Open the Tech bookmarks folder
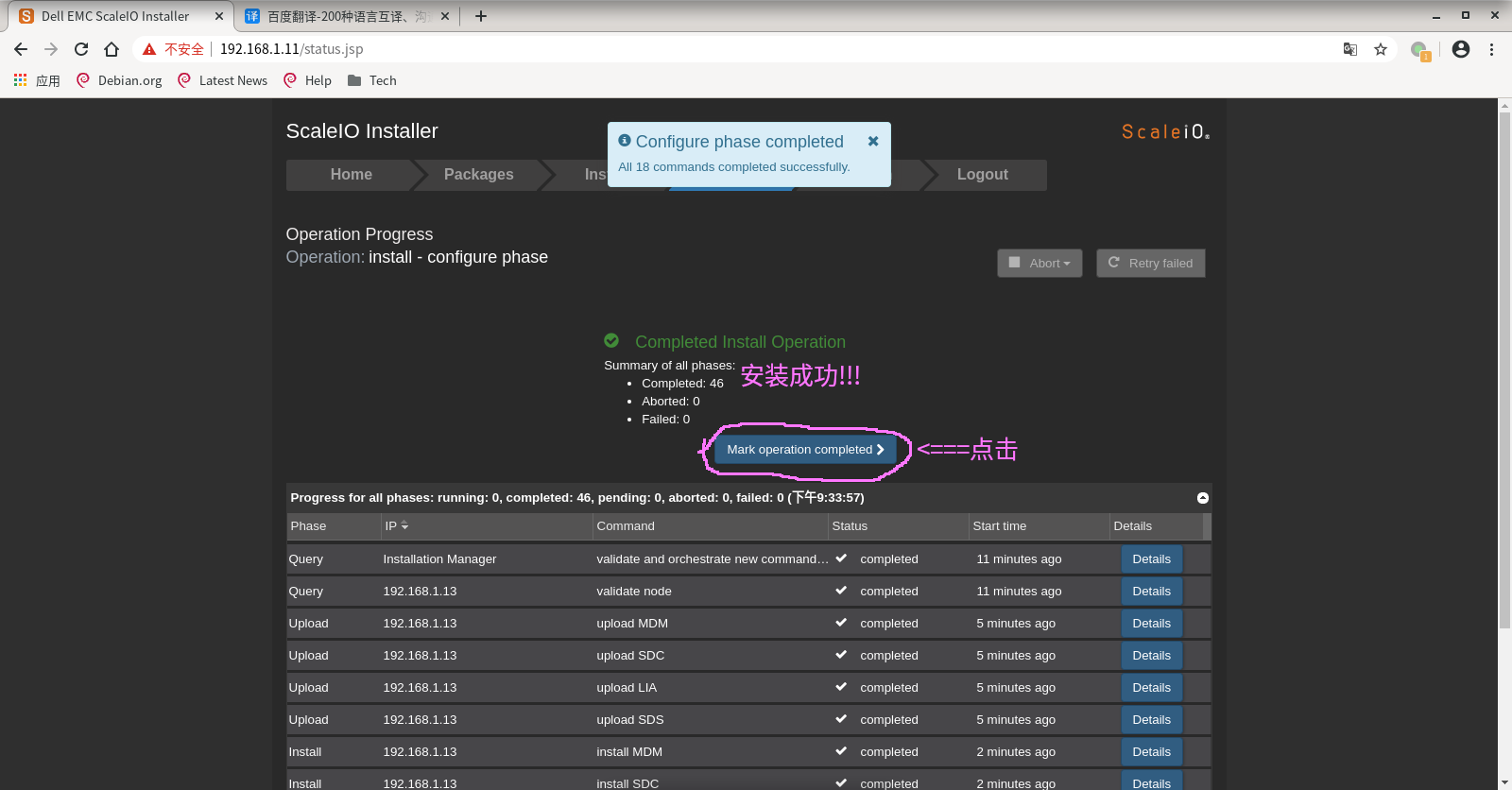 tap(372, 80)
